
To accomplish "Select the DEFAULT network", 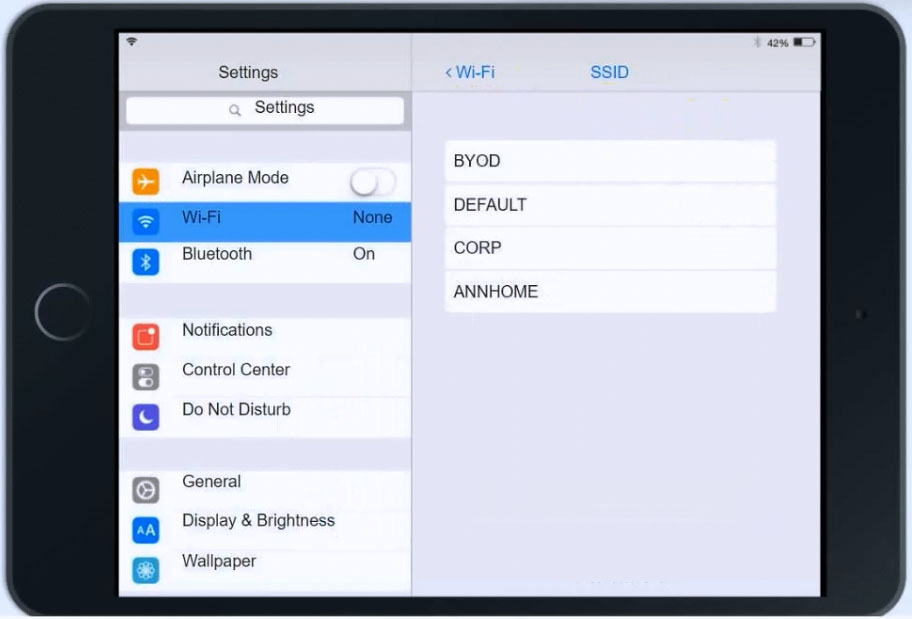I will [x=609, y=205].
